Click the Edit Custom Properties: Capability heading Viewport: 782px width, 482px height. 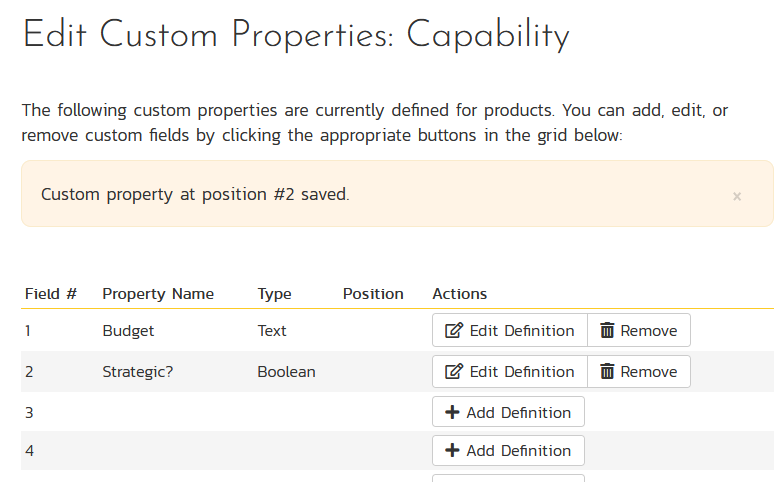pyautogui.click(x=296, y=36)
